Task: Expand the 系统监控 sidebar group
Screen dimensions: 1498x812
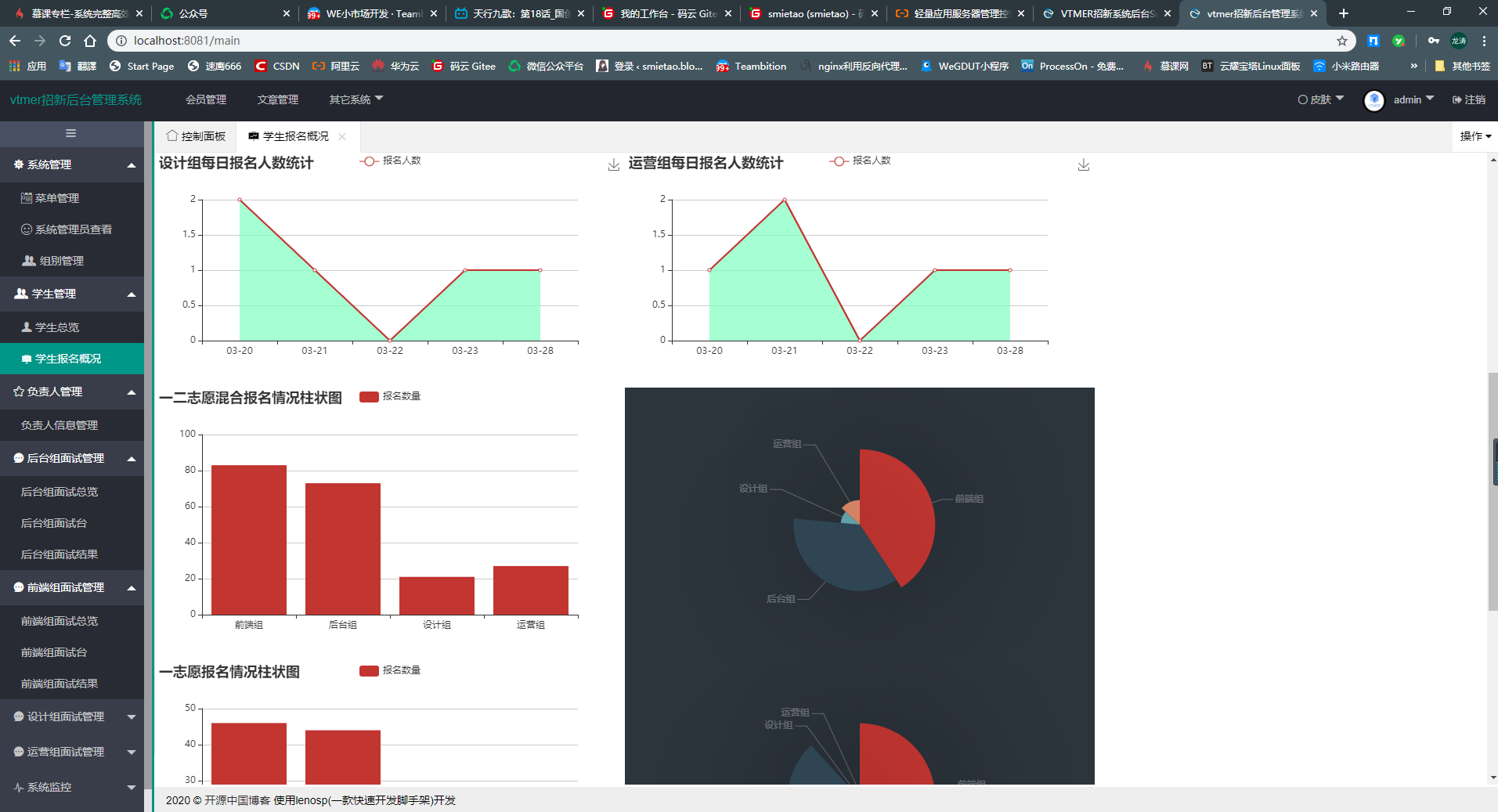Action: coord(72,787)
